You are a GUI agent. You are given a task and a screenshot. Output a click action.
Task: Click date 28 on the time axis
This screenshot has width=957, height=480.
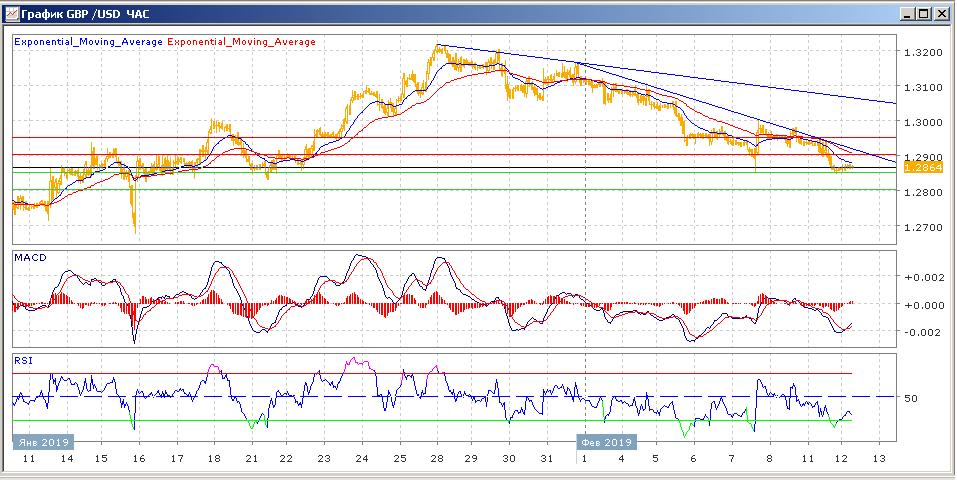(x=436, y=458)
